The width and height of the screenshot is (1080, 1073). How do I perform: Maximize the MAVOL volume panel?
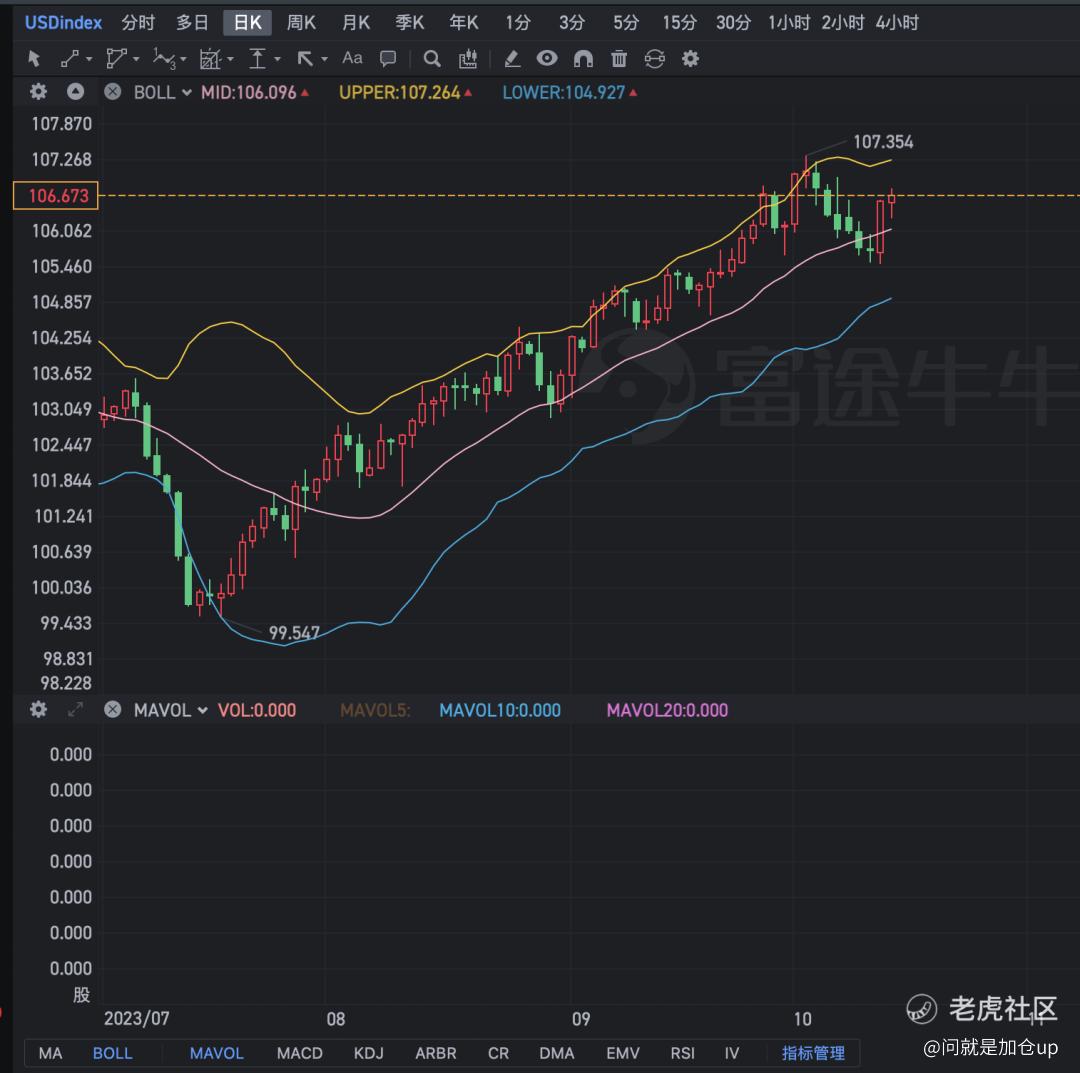pyautogui.click(x=75, y=709)
